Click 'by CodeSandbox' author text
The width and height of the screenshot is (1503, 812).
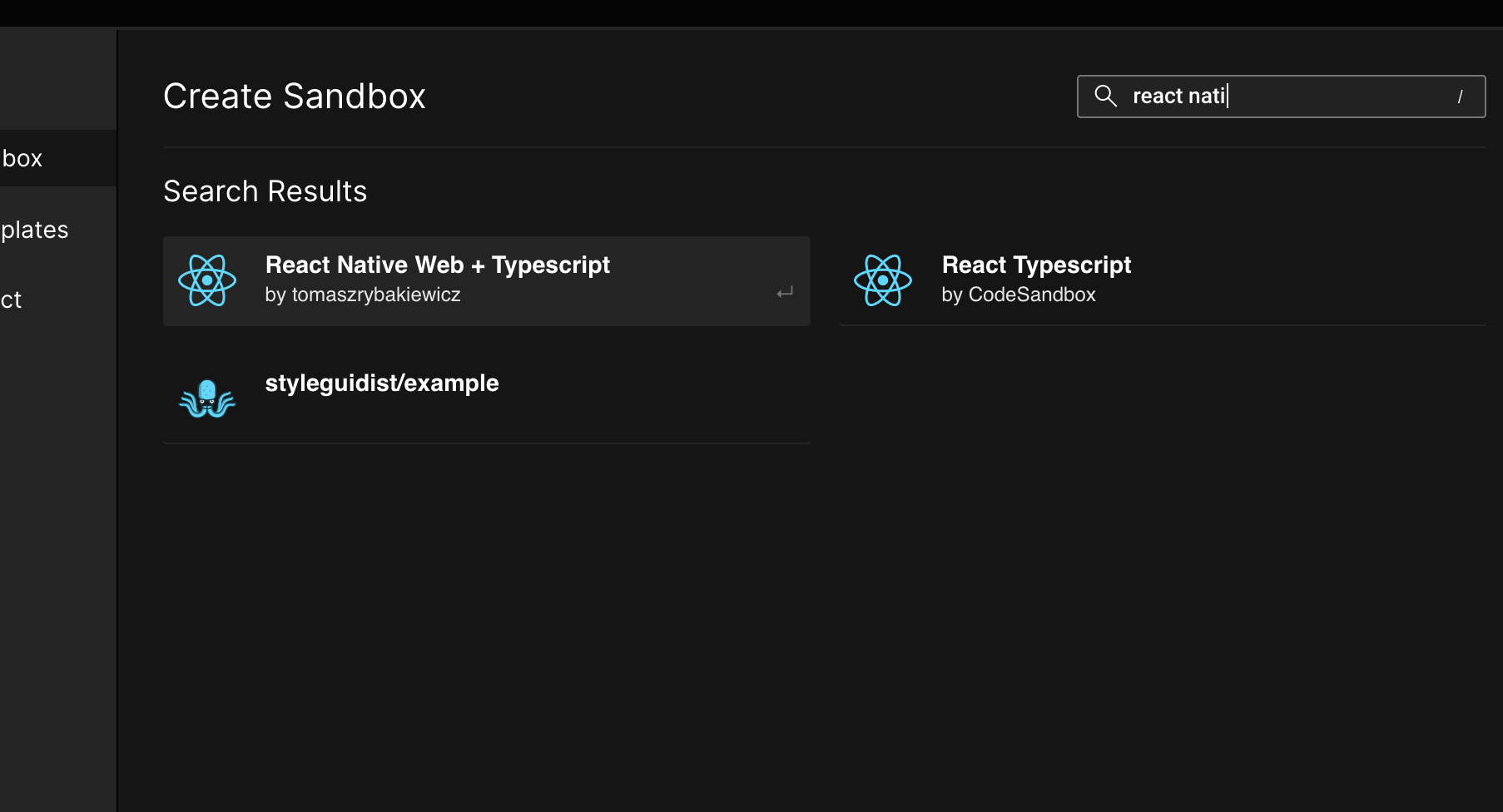tap(1019, 295)
